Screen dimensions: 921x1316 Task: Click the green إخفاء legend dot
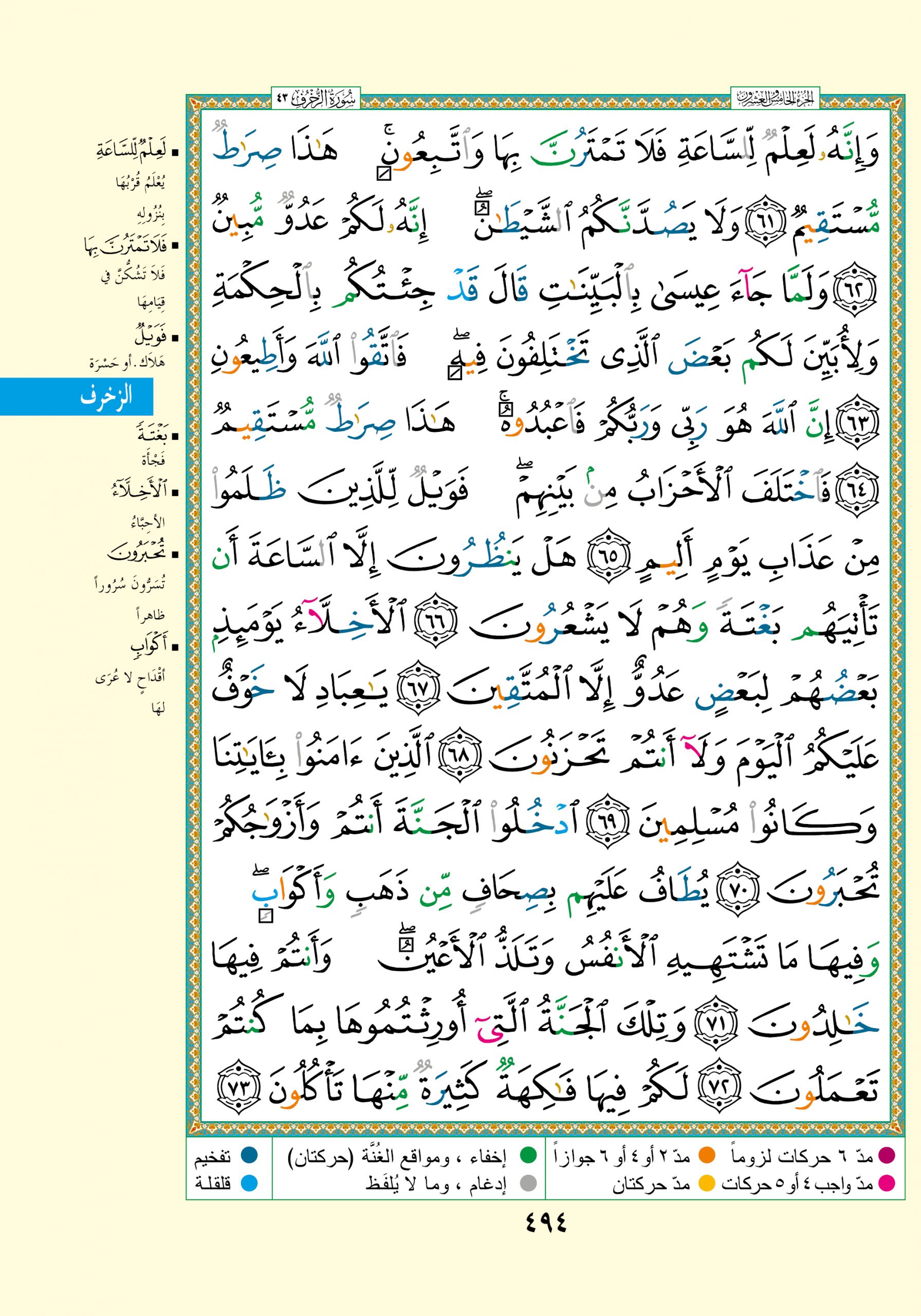[527, 1156]
